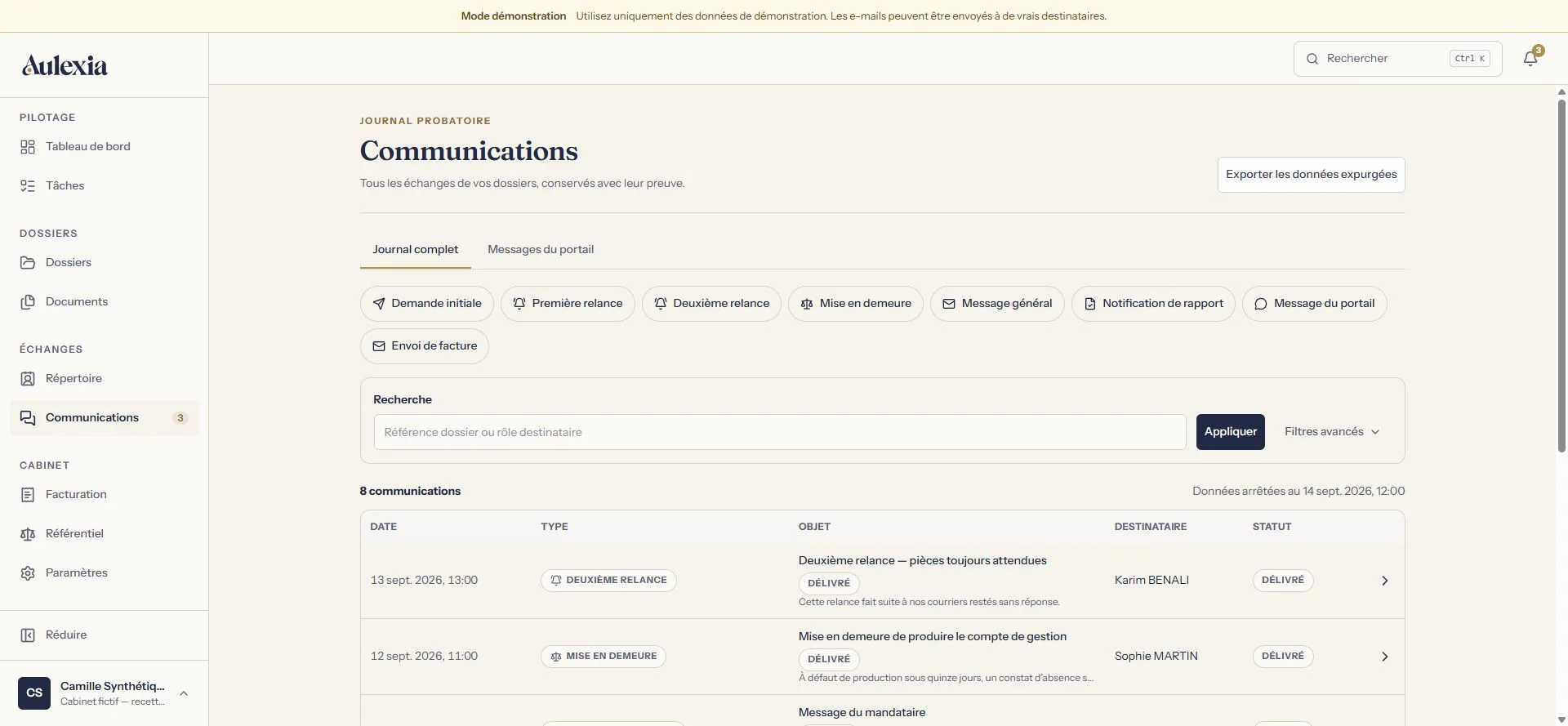Select date 12 sept. 2026, 11:00
The height and width of the screenshot is (726, 1568).
click(x=424, y=657)
